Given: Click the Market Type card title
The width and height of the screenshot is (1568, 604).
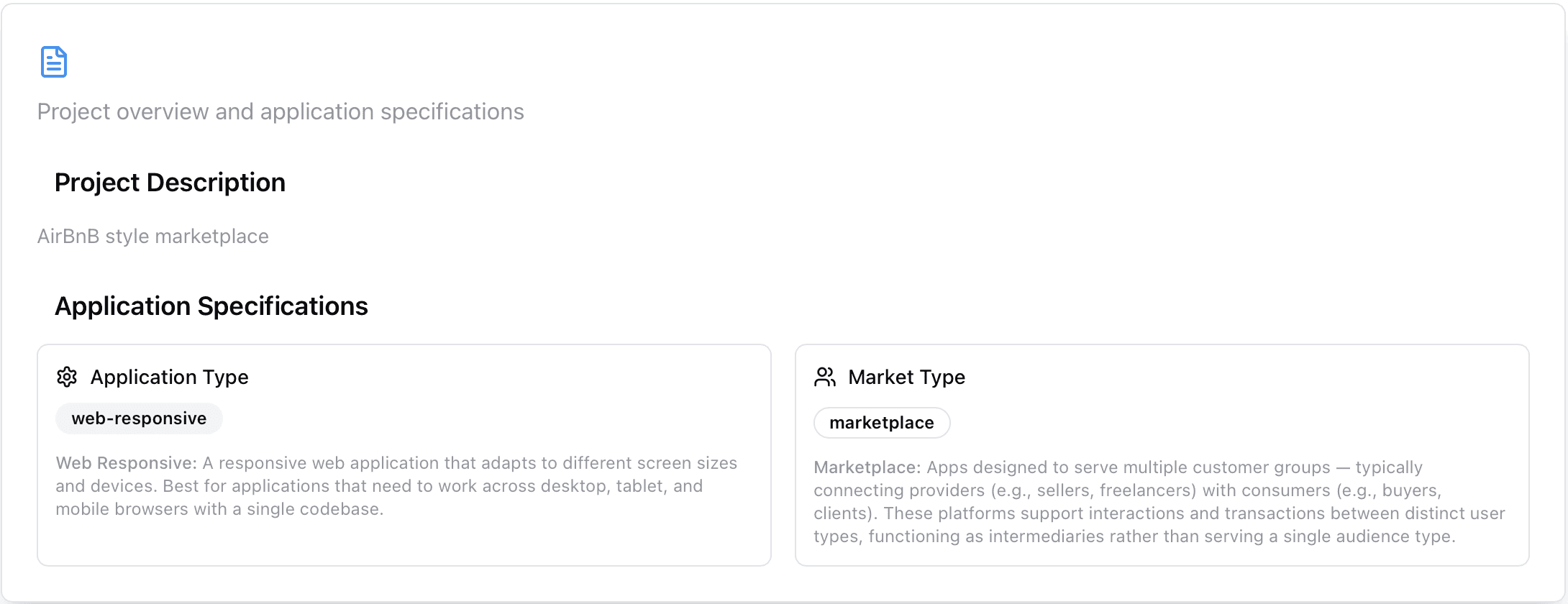Looking at the screenshot, I should click(906, 377).
